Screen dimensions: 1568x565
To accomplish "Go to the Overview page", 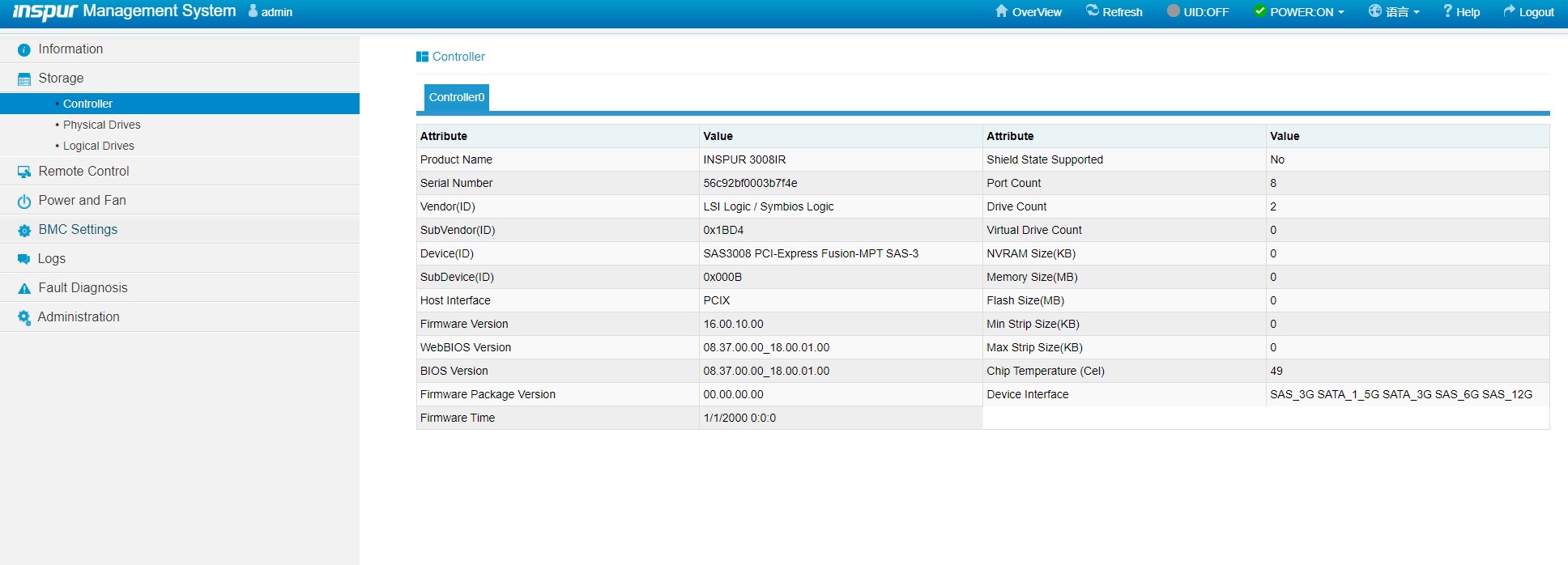I will 1029,12.
